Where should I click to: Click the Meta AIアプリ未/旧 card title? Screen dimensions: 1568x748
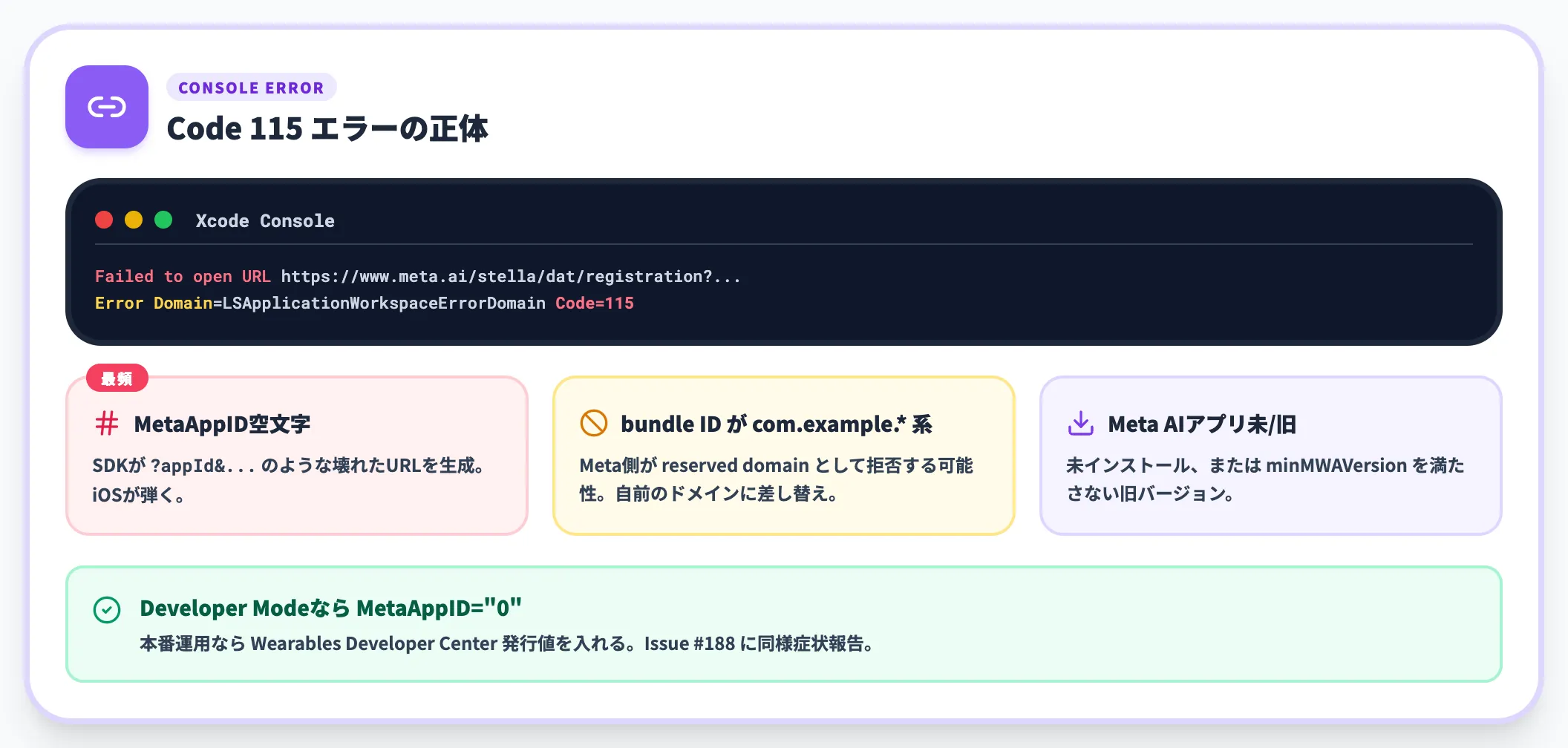[x=1202, y=424]
